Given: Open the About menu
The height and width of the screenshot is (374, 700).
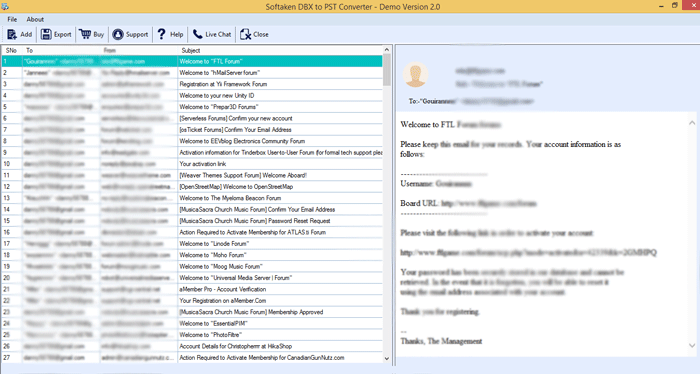Looking at the screenshot, I should [35, 19].
